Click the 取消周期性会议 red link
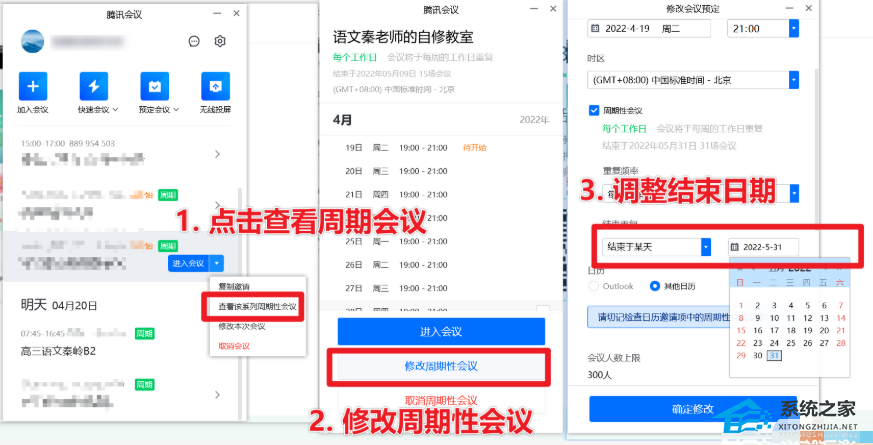Image resolution: width=873 pixels, height=445 pixels. [441, 400]
